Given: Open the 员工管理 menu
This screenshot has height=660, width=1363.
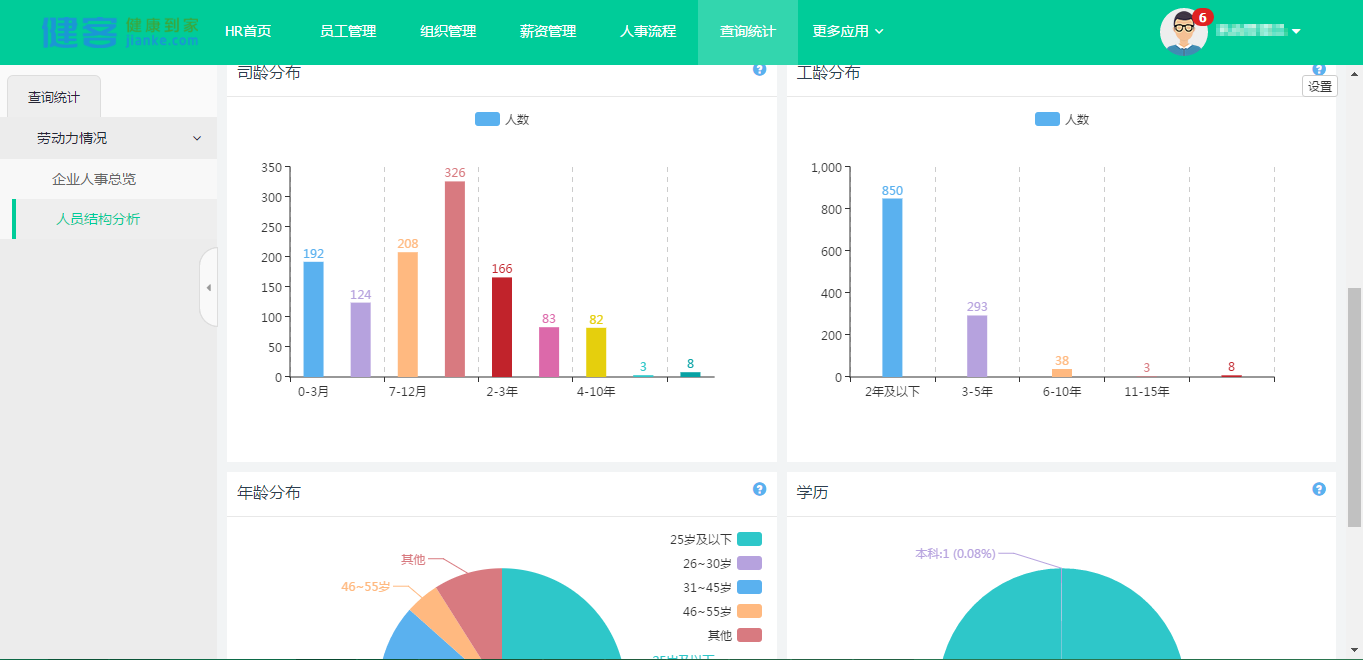Looking at the screenshot, I should pos(348,32).
